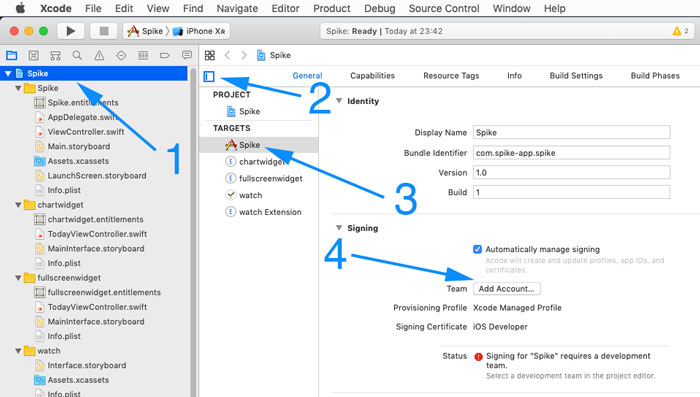Viewport: 700px width, 397px height.
Task: Open the Report navigator speech bubble
Action: (x=187, y=55)
